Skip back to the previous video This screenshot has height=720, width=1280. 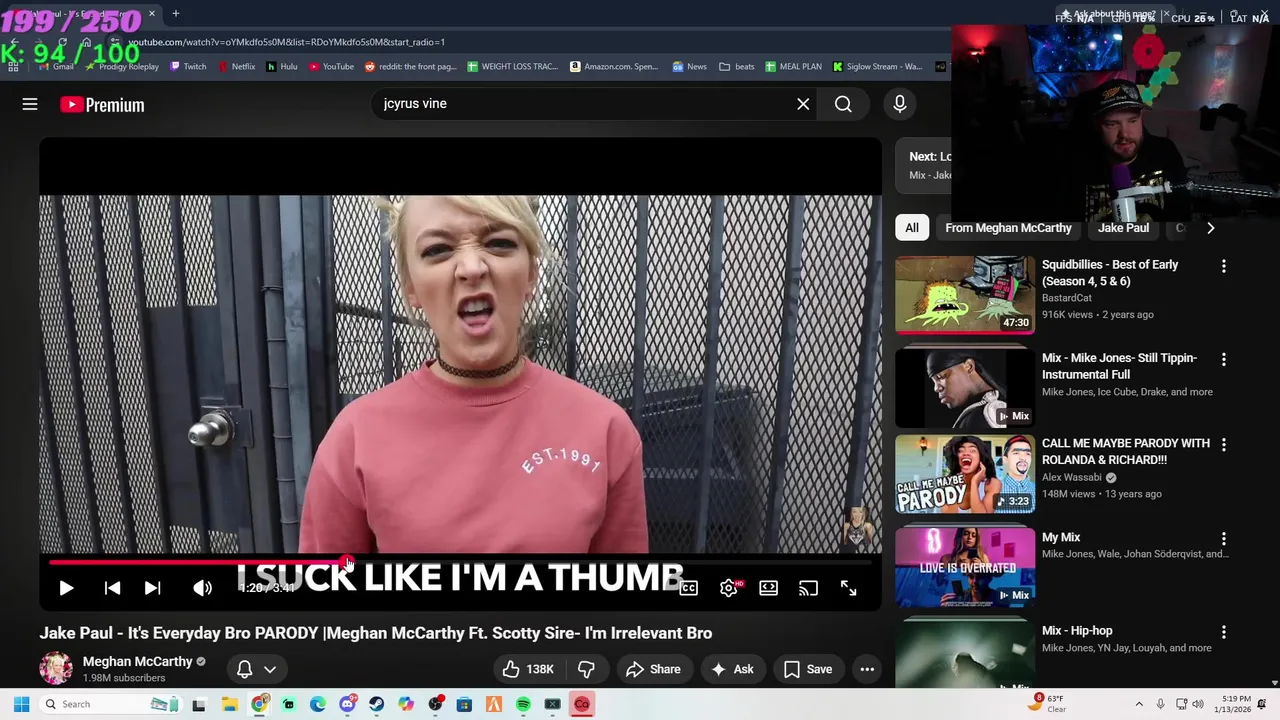point(112,588)
